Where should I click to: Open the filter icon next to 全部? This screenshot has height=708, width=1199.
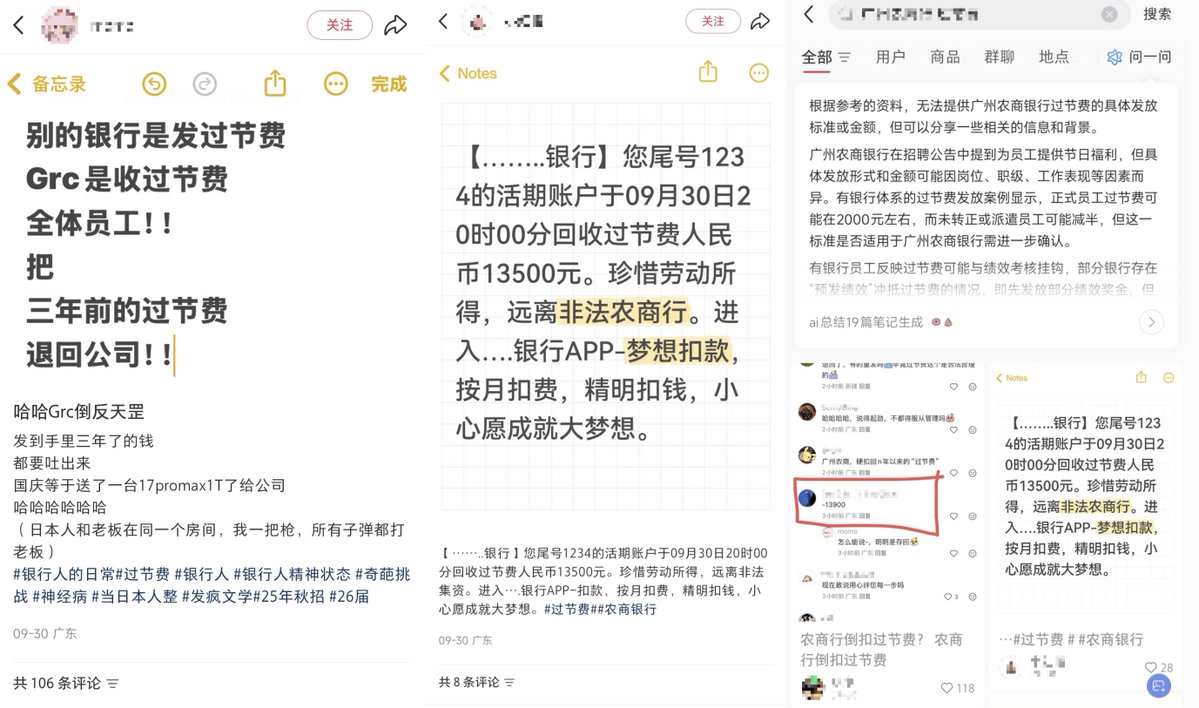click(x=844, y=57)
